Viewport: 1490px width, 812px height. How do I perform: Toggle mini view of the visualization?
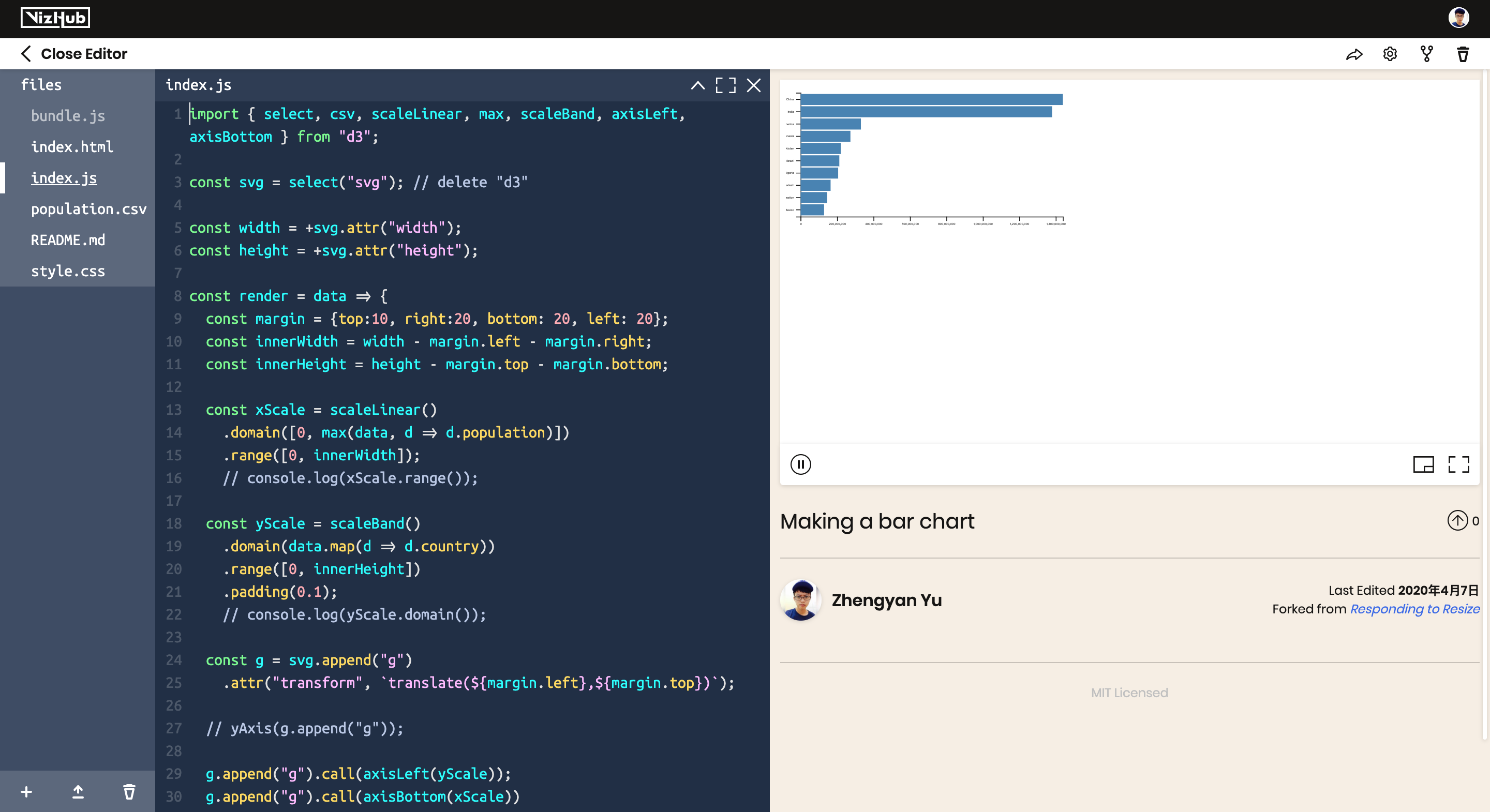point(1423,464)
